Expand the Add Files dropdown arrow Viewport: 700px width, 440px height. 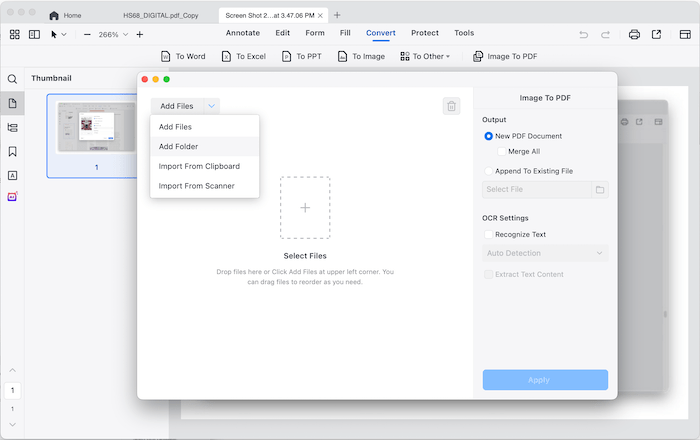(x=211, y=106)
